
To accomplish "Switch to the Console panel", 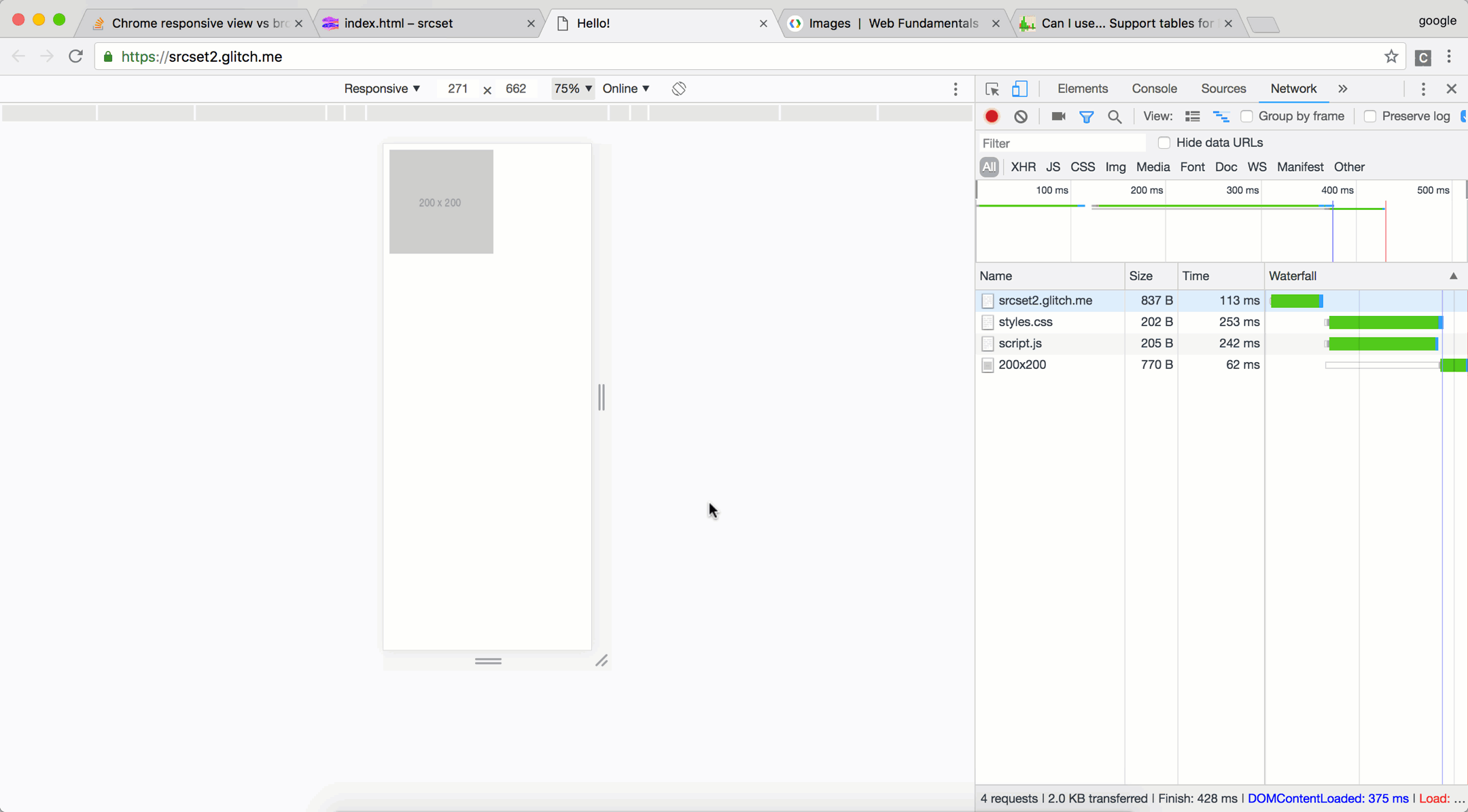I will (1153, 88).
